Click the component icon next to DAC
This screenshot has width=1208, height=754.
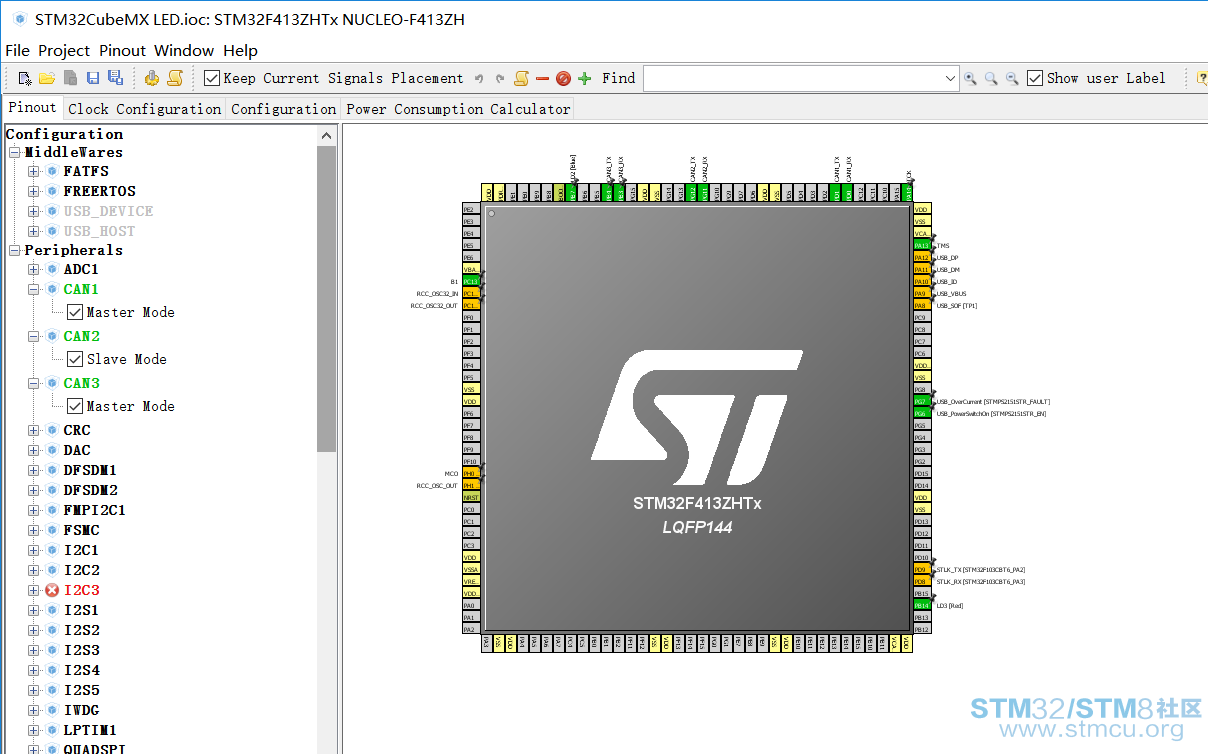(x=52, y=450)
